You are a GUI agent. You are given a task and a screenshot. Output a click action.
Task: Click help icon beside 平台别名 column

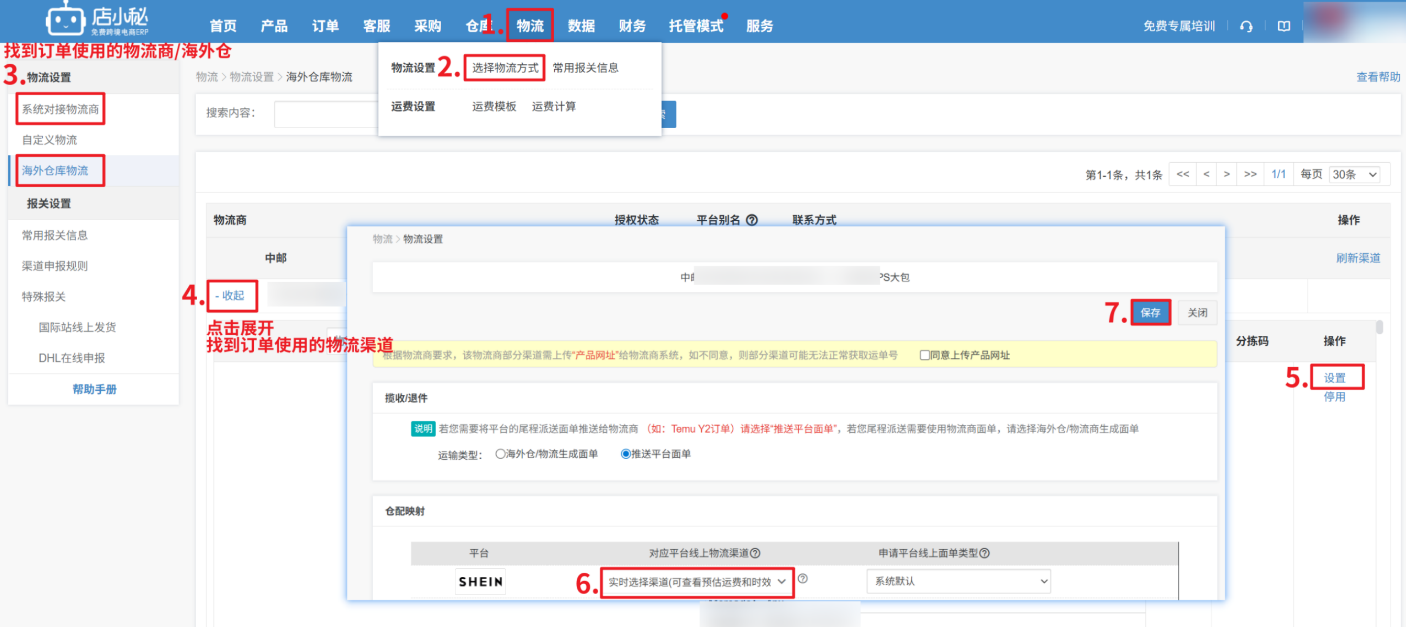click(752, 220)
